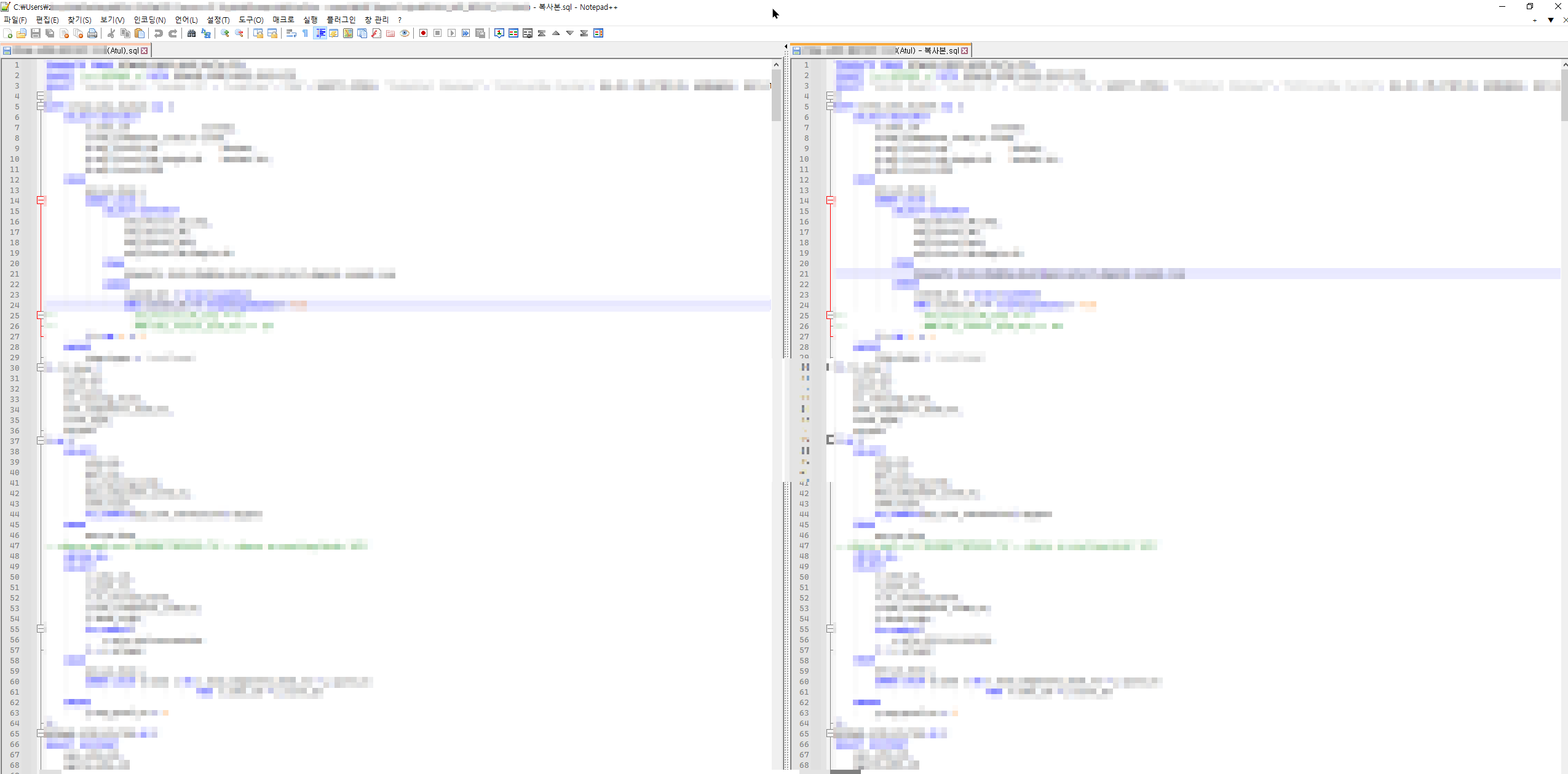
Task: Open the 플러그인 (Plugins) menu
Action: 341,20
